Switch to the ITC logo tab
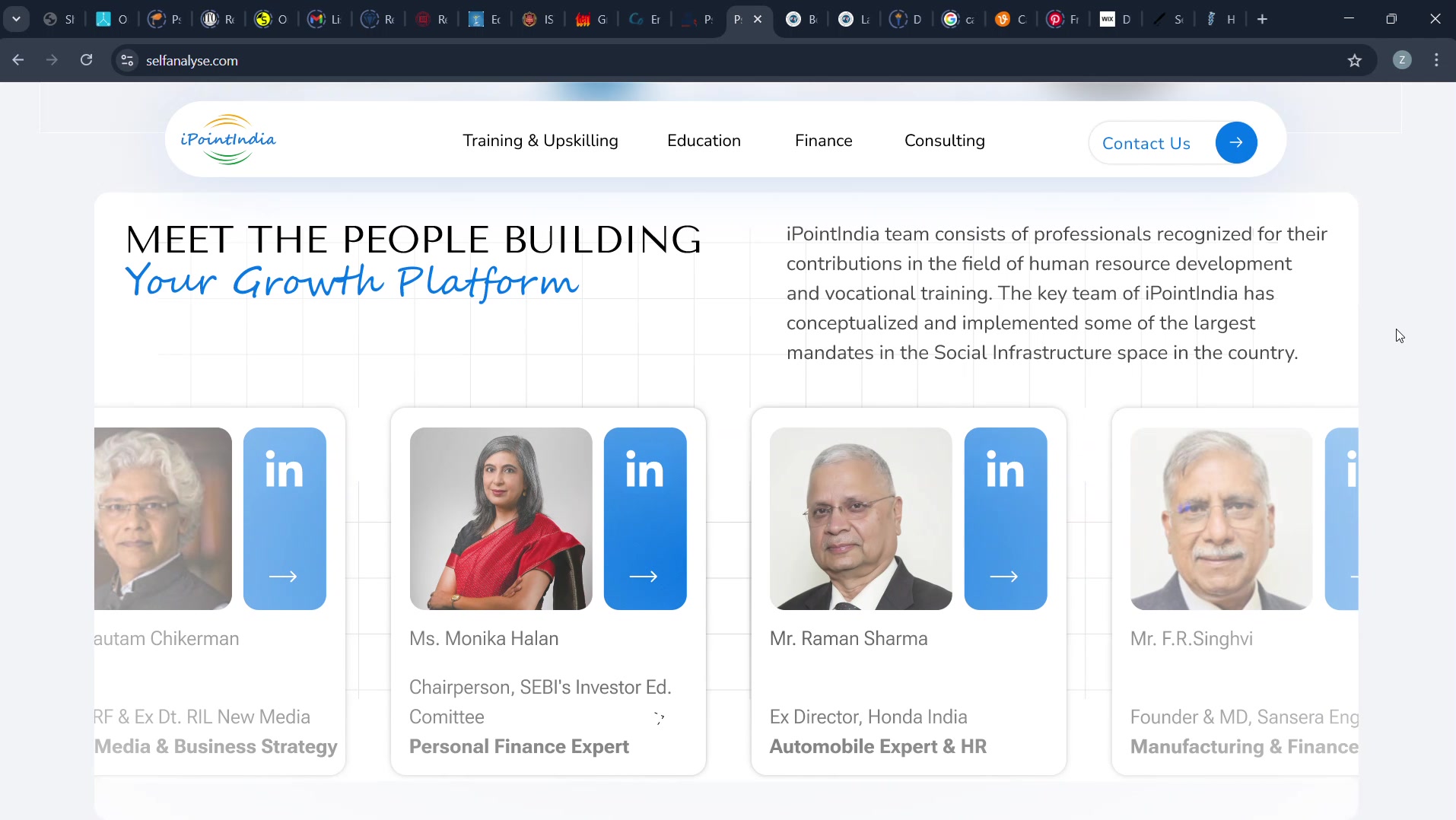Viewport: 1456px width, 820px height. click(x=219, y=19)
